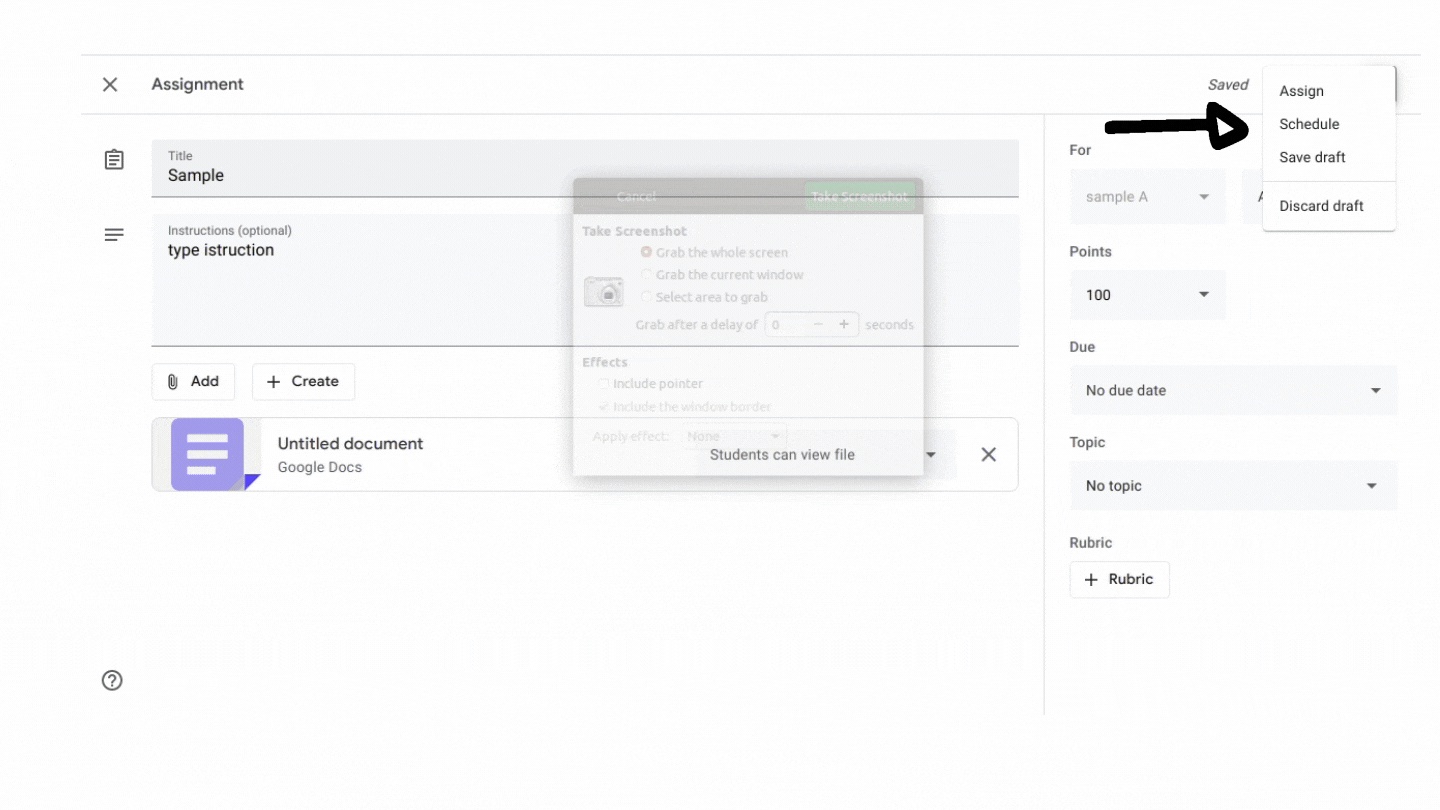The width and height of the screenshot is (1440, 810).
Task: Choose Discard draft from the menu
Action: (1321, 206)
